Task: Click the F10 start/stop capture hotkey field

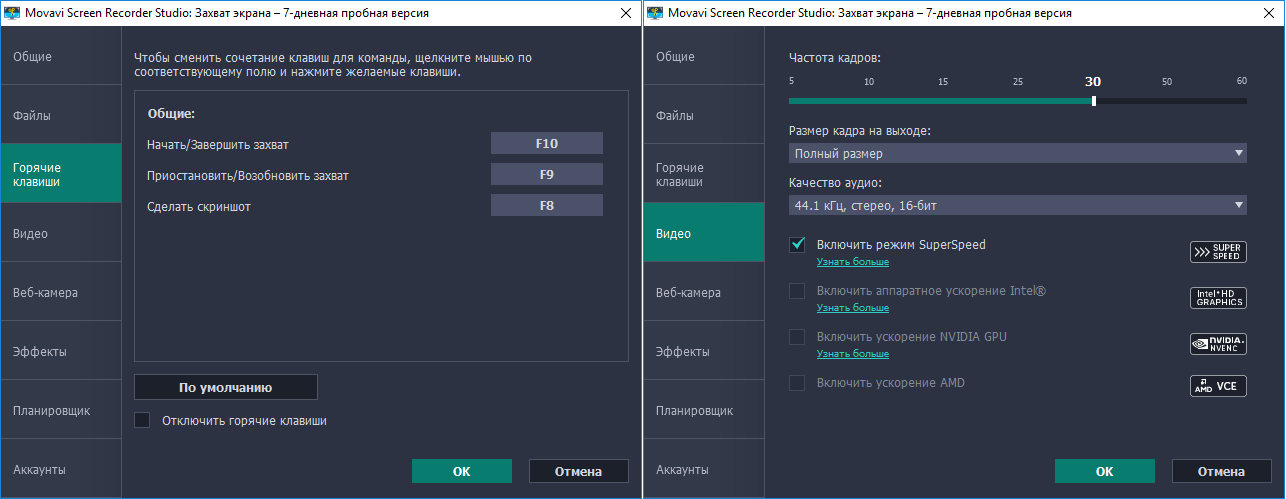Action: point(547,143)
